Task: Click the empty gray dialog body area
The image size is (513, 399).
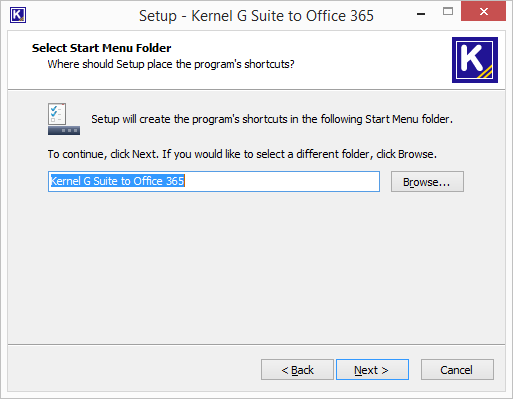Action: pyautogui.click(x=256, y=267)
